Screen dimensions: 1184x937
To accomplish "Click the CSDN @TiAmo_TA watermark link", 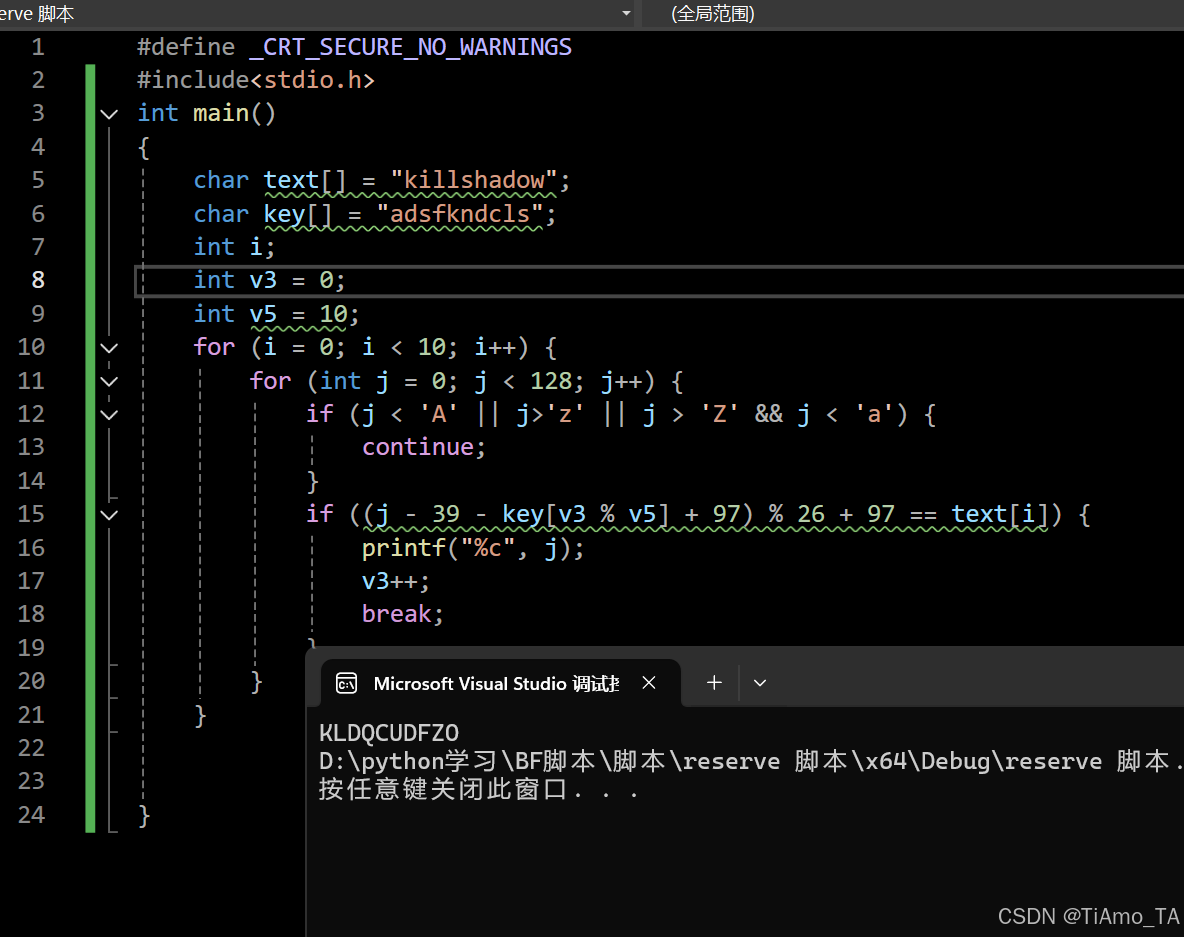I will coord(1087,916).
